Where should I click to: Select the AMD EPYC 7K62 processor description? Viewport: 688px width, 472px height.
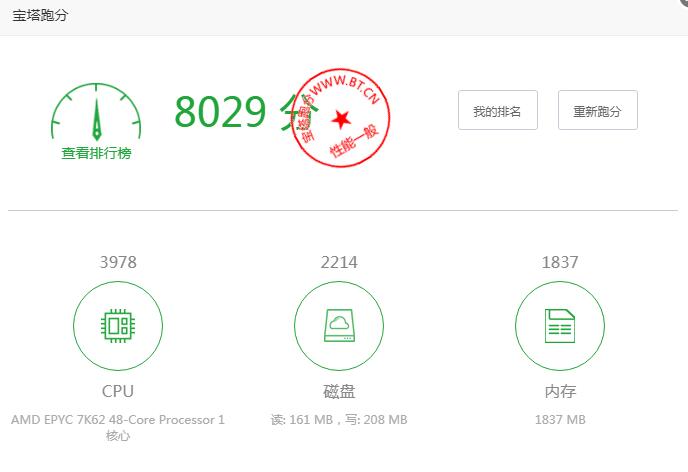[118, 427]
